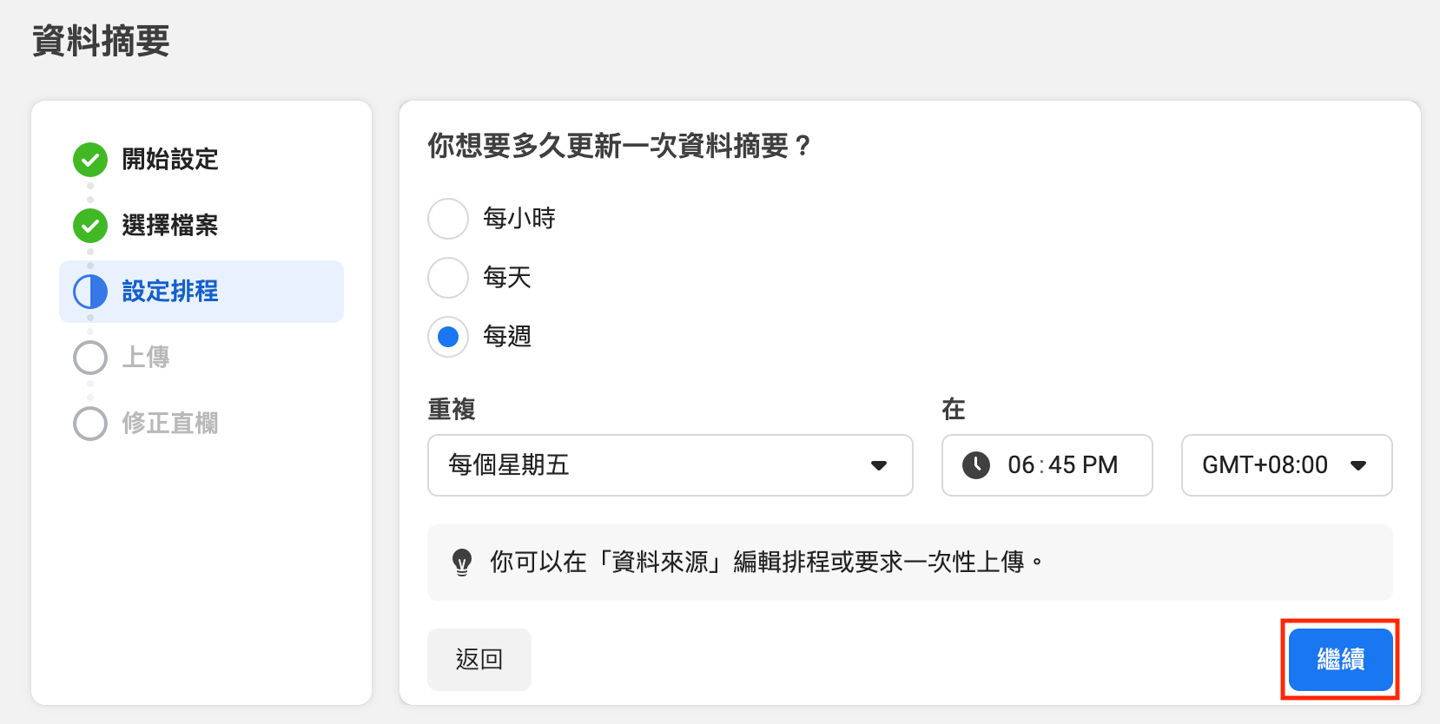
Task: Click the clock icon in time field
Action: point(976,465)
